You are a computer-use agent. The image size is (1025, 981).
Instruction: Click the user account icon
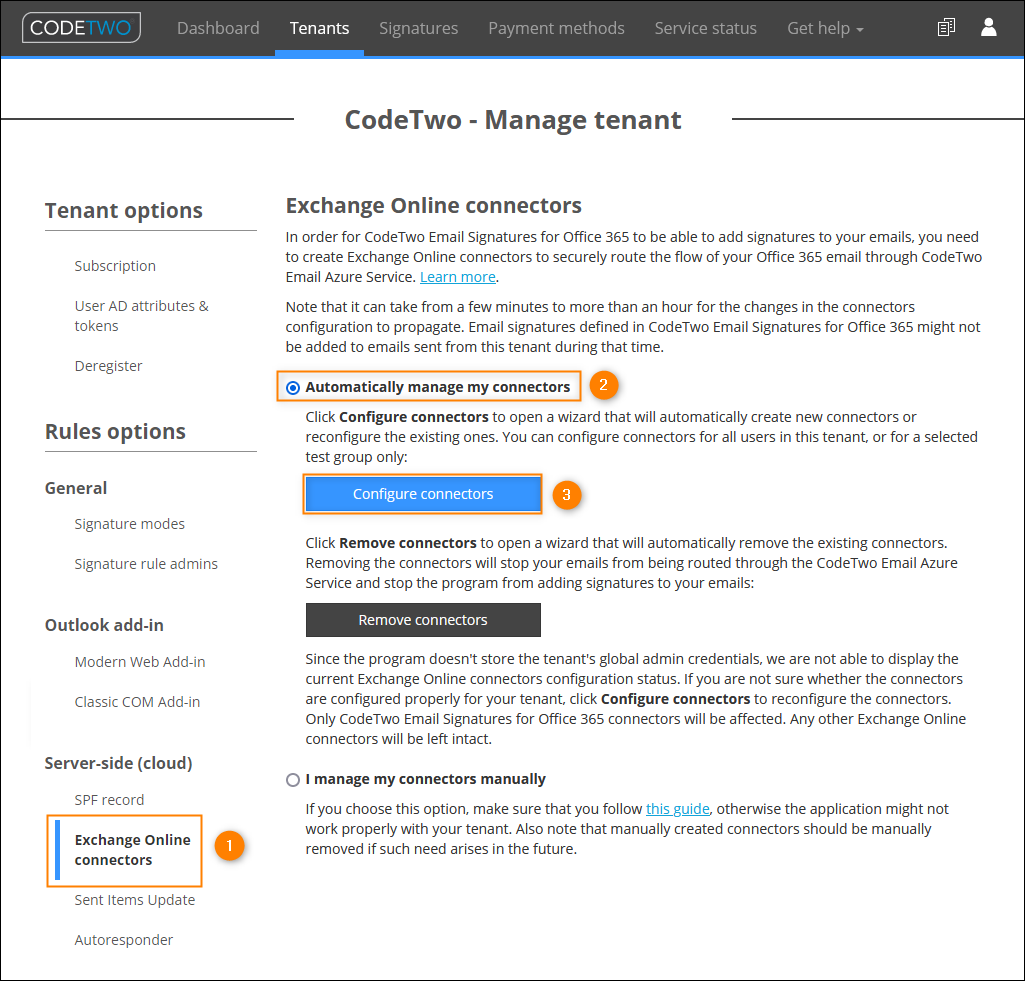point(988,27)
